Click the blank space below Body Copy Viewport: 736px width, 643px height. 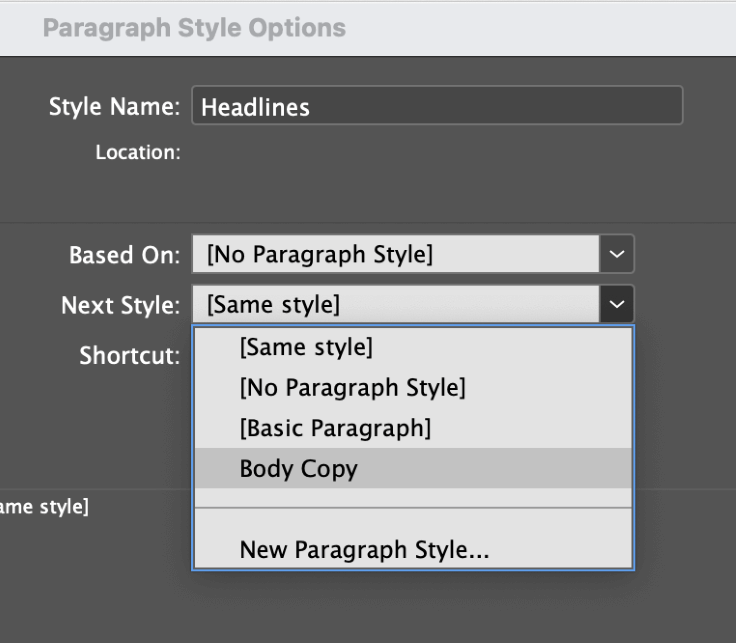point(413,497)
